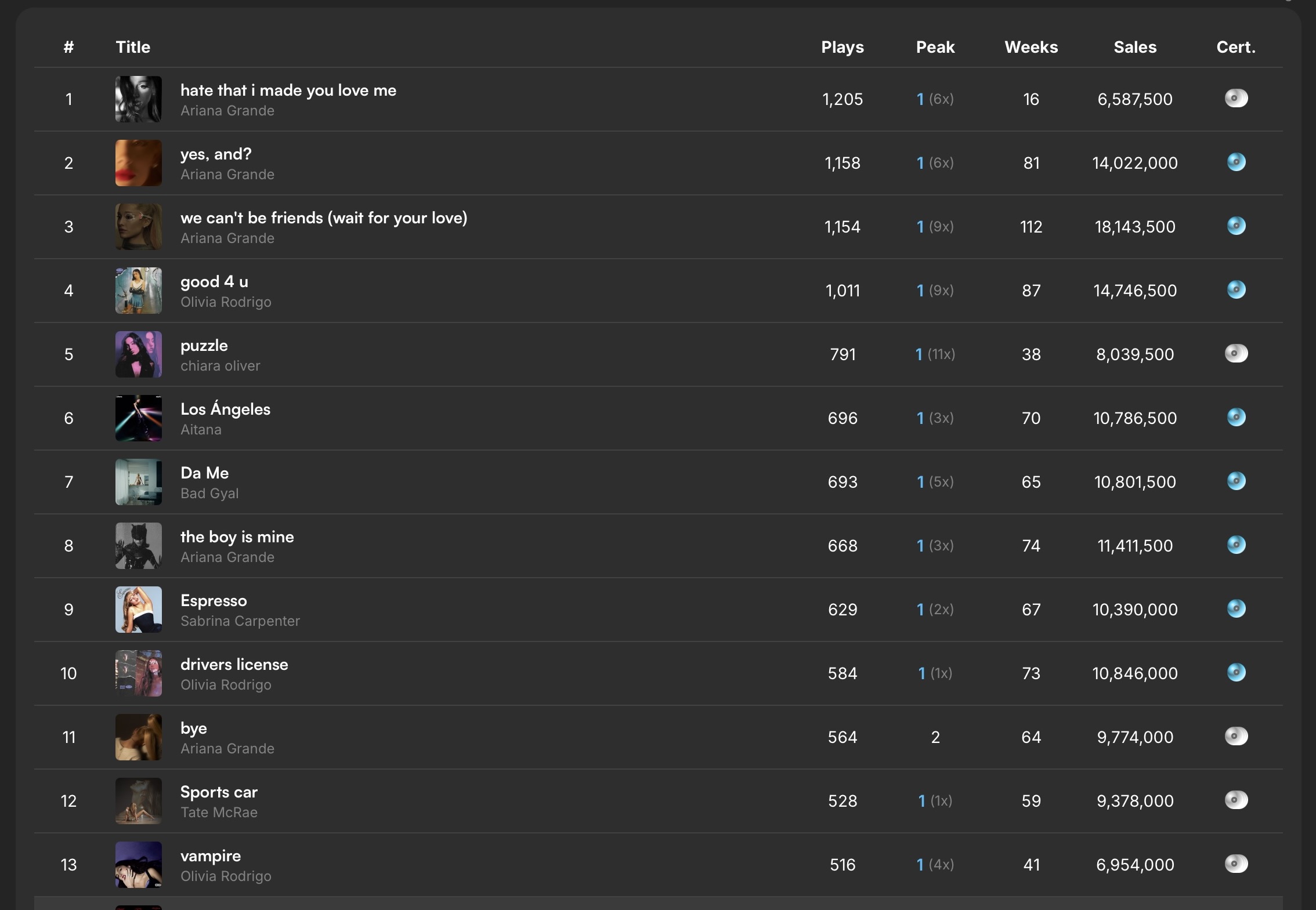Click certification disc for Sports car

[1236, 800]
